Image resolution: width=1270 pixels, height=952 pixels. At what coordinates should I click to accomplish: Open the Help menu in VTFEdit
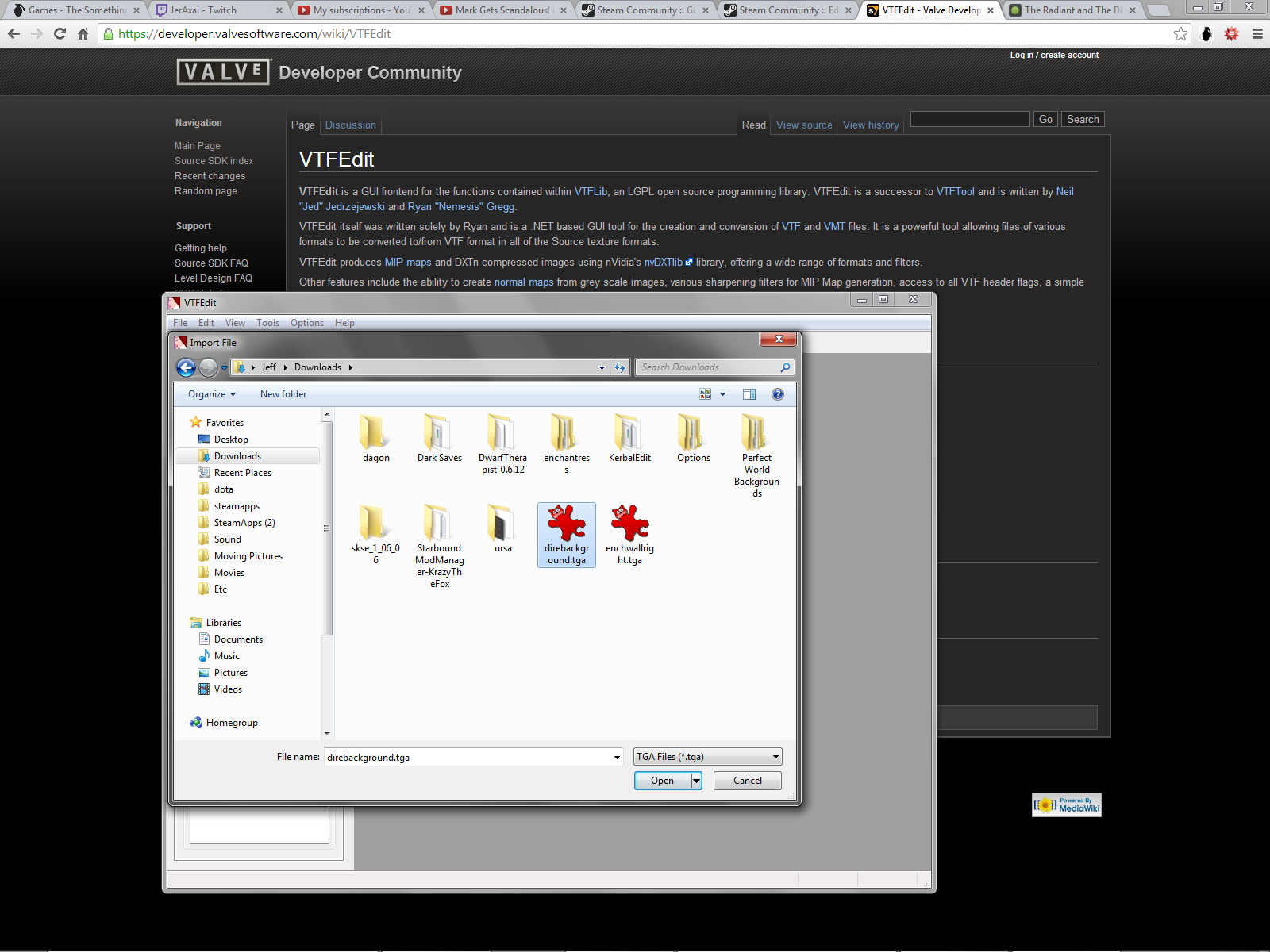[344, 323]
